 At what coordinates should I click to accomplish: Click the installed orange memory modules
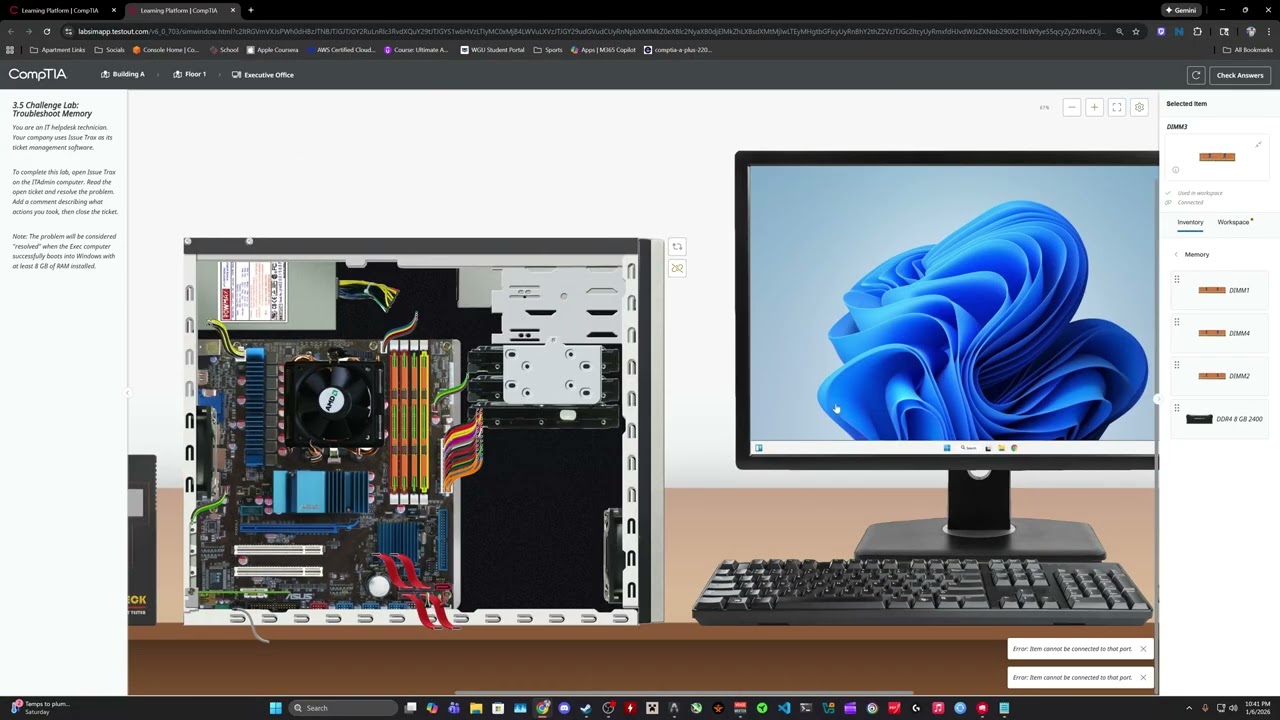[408, 420]
